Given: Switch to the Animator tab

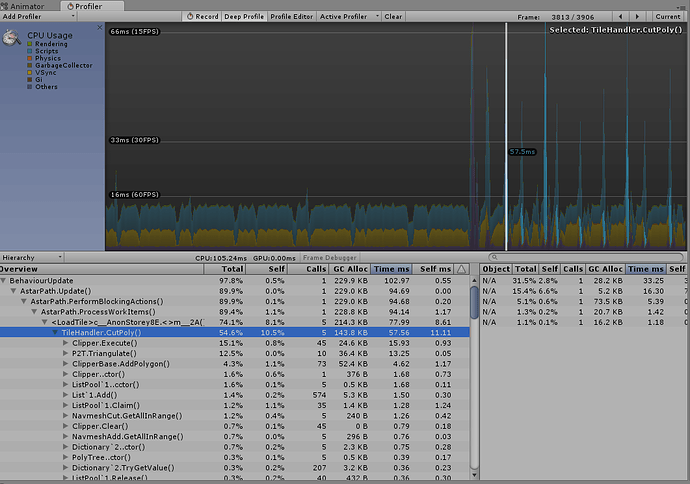Looking at the screenshot, I should click(23, 6).
